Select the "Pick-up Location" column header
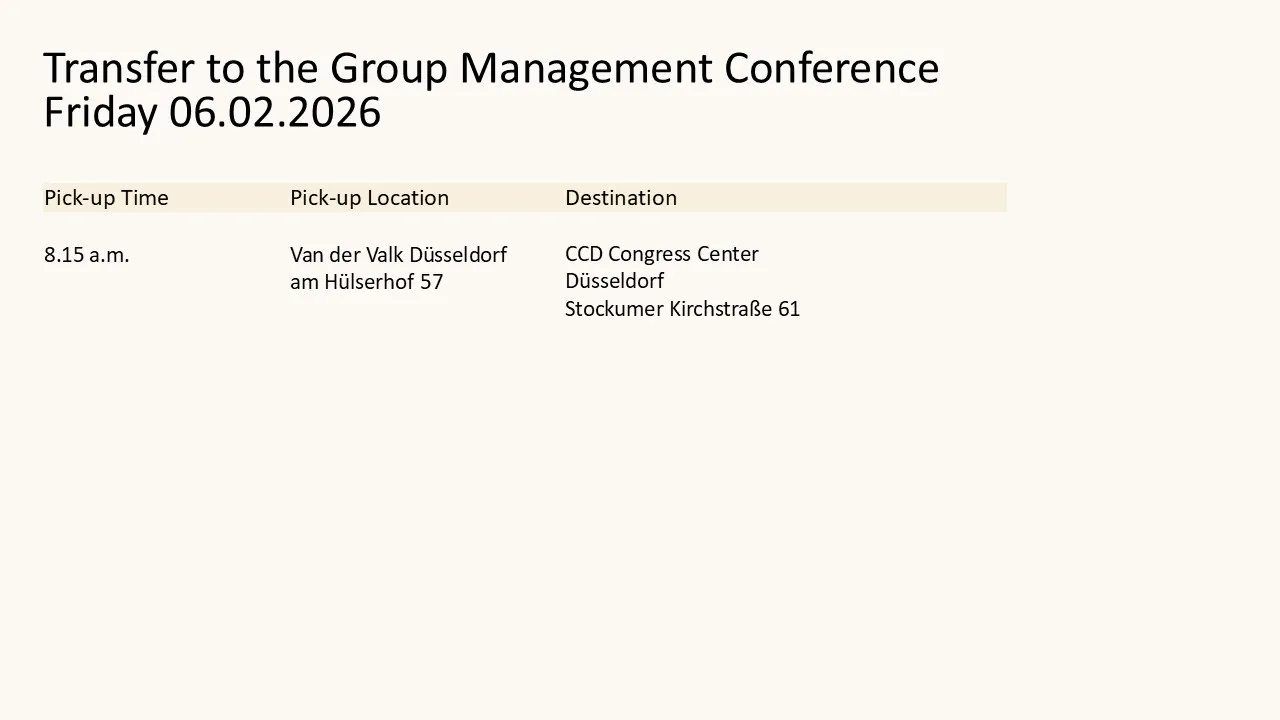1280x720 pixels. coord(369,198)
